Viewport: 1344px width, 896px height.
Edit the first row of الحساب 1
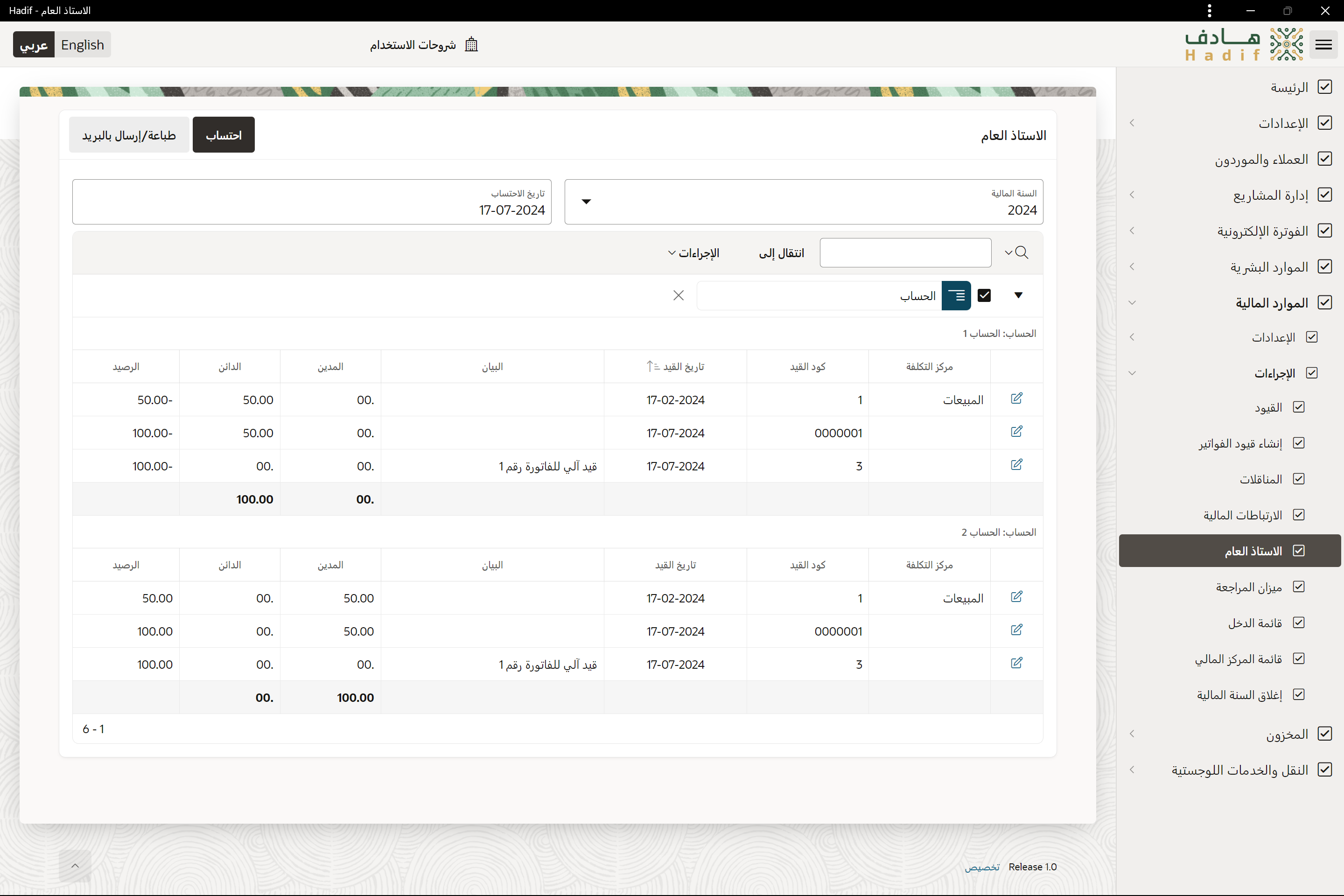click(1016, 398)
